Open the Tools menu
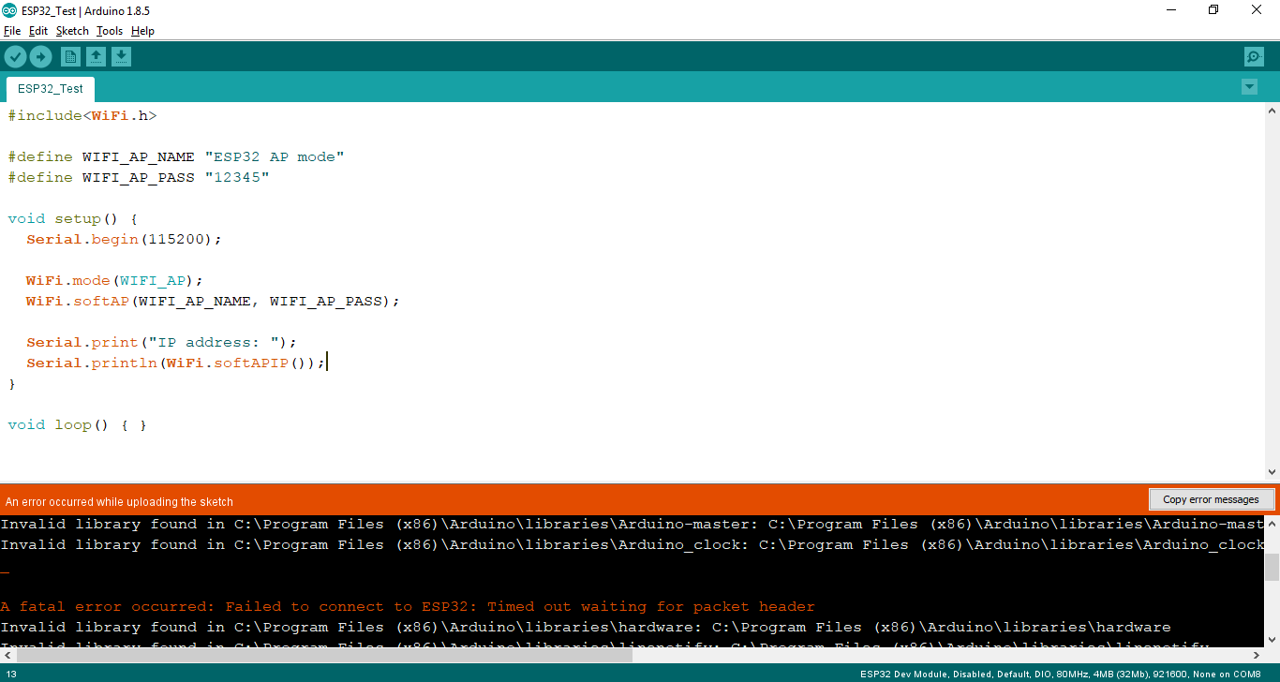The image size is (1280, 682). pyautogui.click(x=109, y=31)
